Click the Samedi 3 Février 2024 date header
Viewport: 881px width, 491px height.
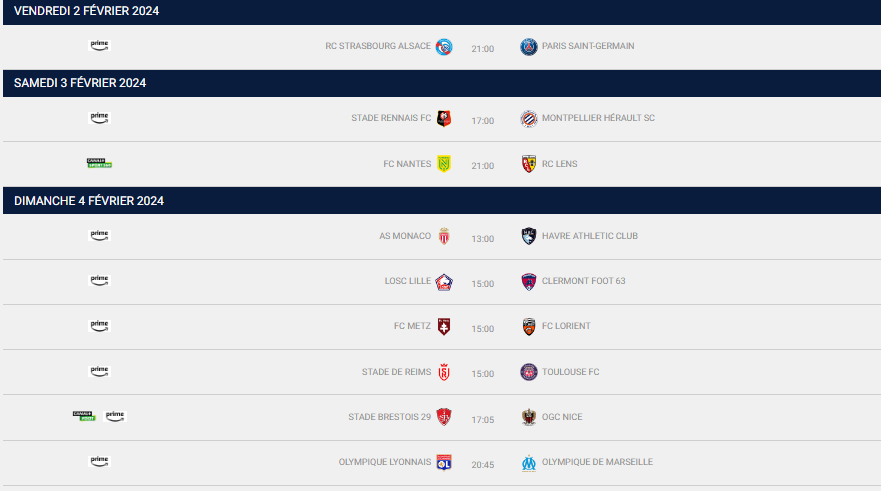click(80, 83)
